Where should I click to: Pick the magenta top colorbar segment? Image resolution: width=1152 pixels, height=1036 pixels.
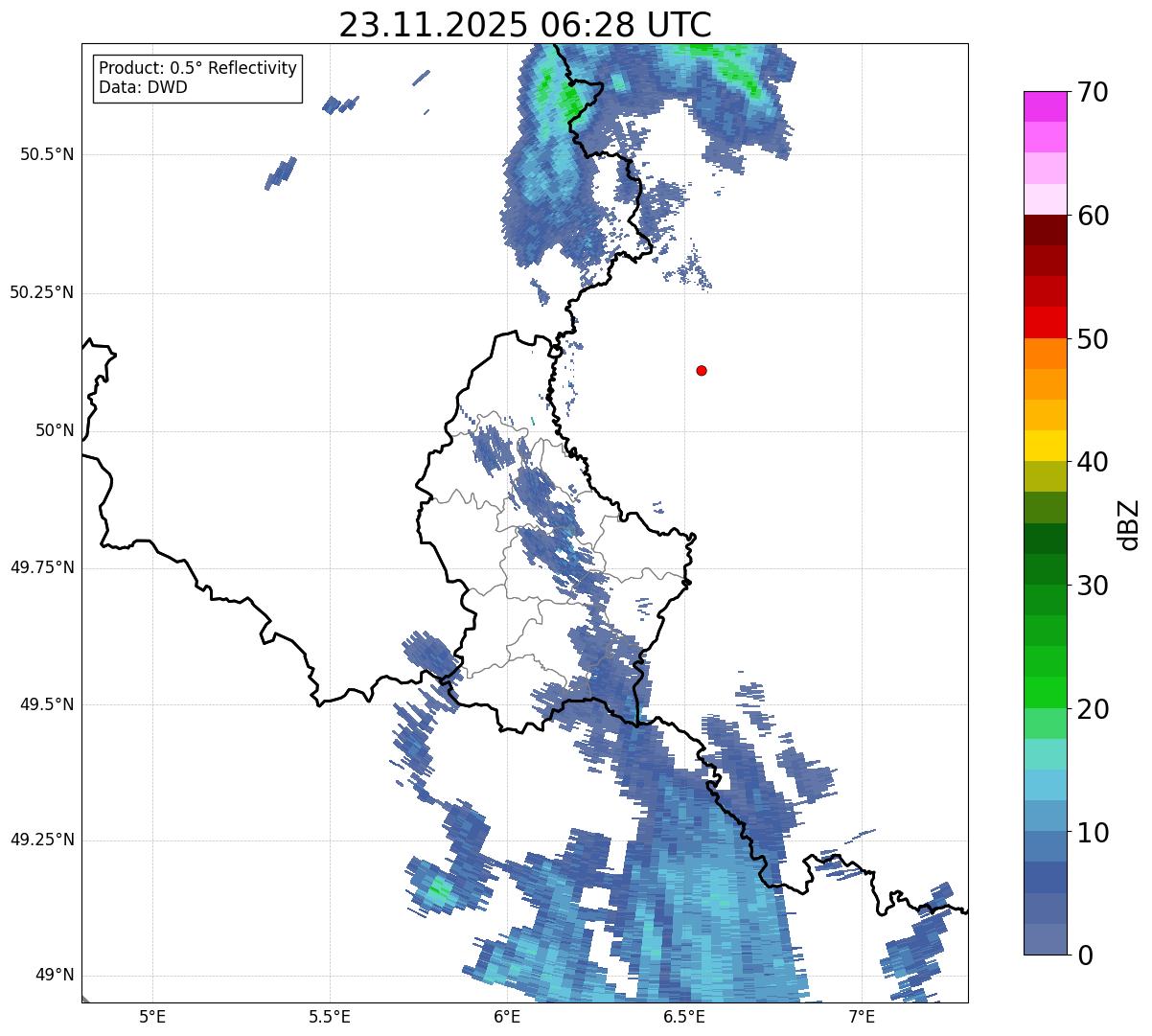(x=1045, y=106)
